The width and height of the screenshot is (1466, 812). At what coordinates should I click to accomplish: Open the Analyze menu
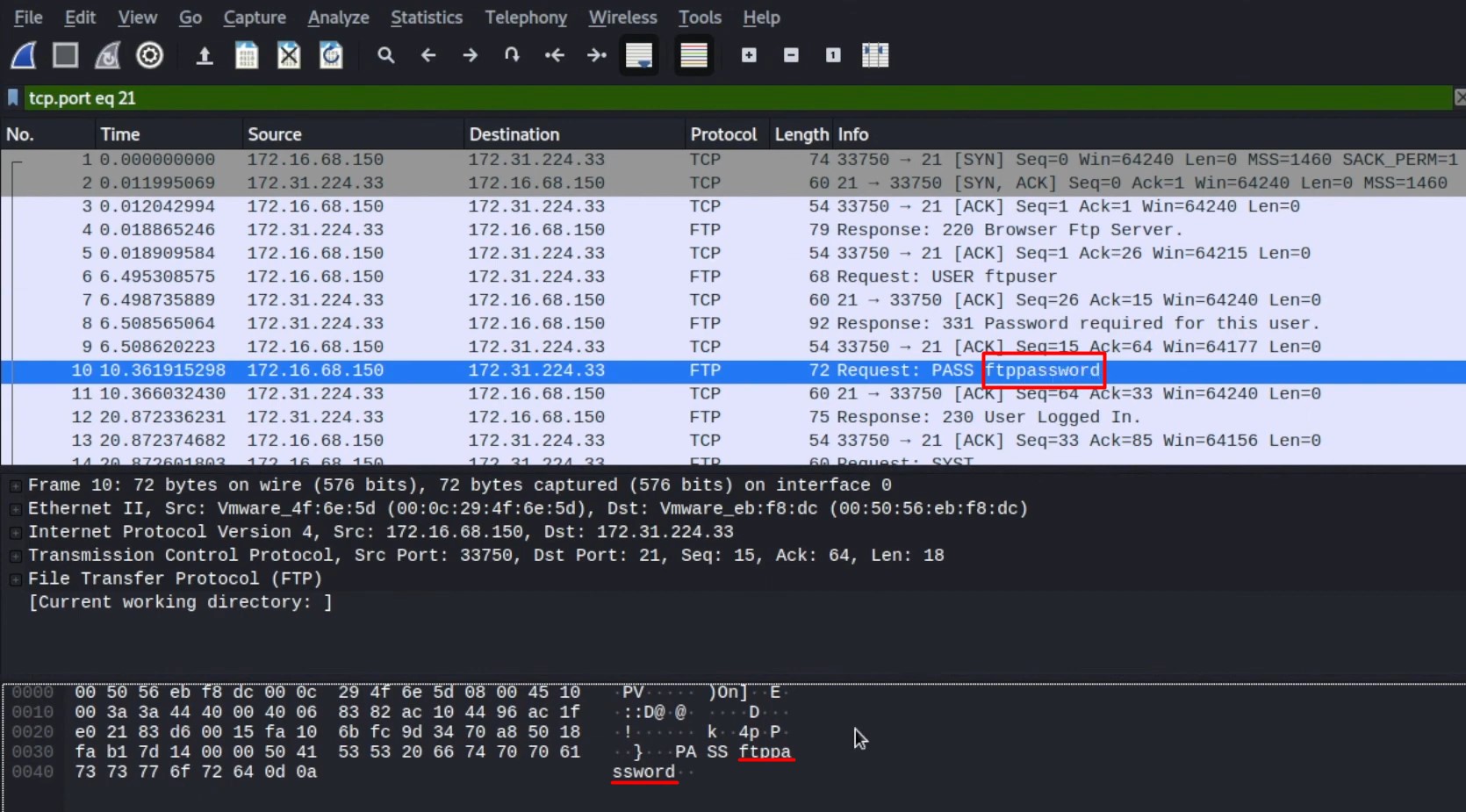(x=338, y=18)
